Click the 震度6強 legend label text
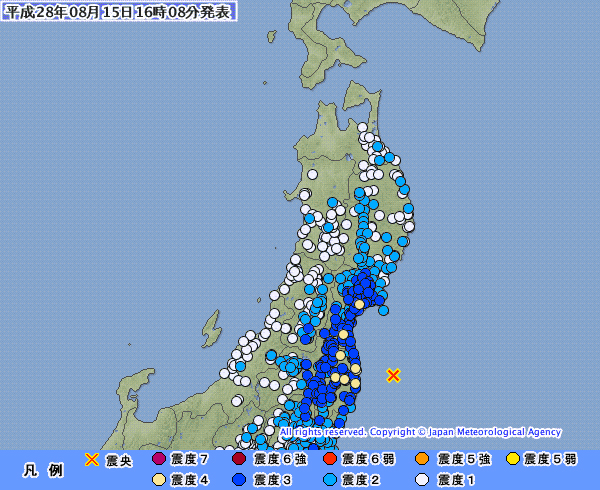Viewport: 600px width, 490px height. click(280, 459)
